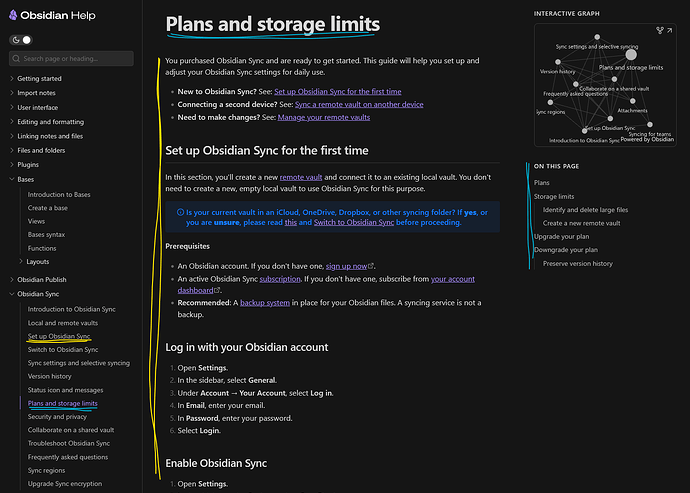Follow the 'backup system' link
The height and width of the screenshot is (493, 690).
click(265, 301)
